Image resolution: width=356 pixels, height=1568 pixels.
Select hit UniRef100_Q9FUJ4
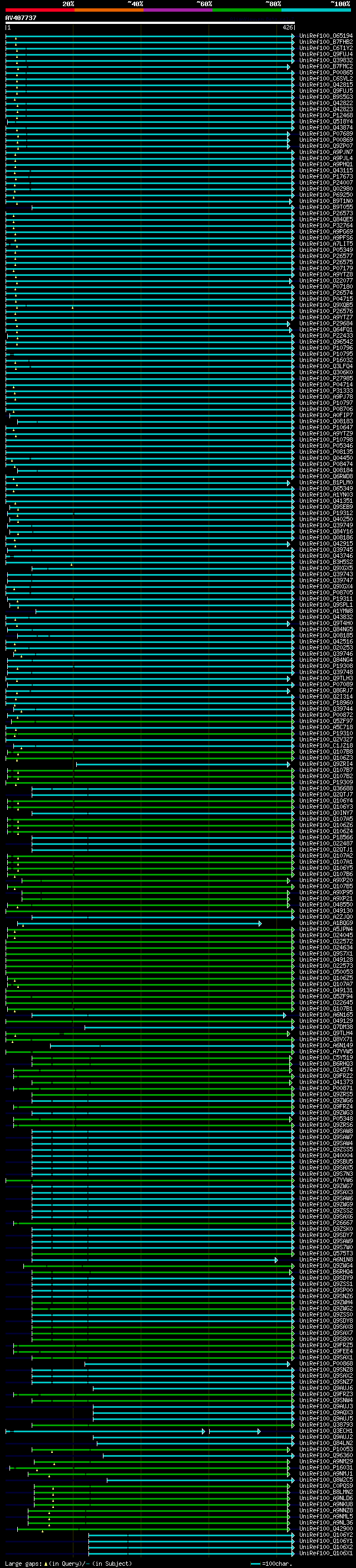coord(326,54)
